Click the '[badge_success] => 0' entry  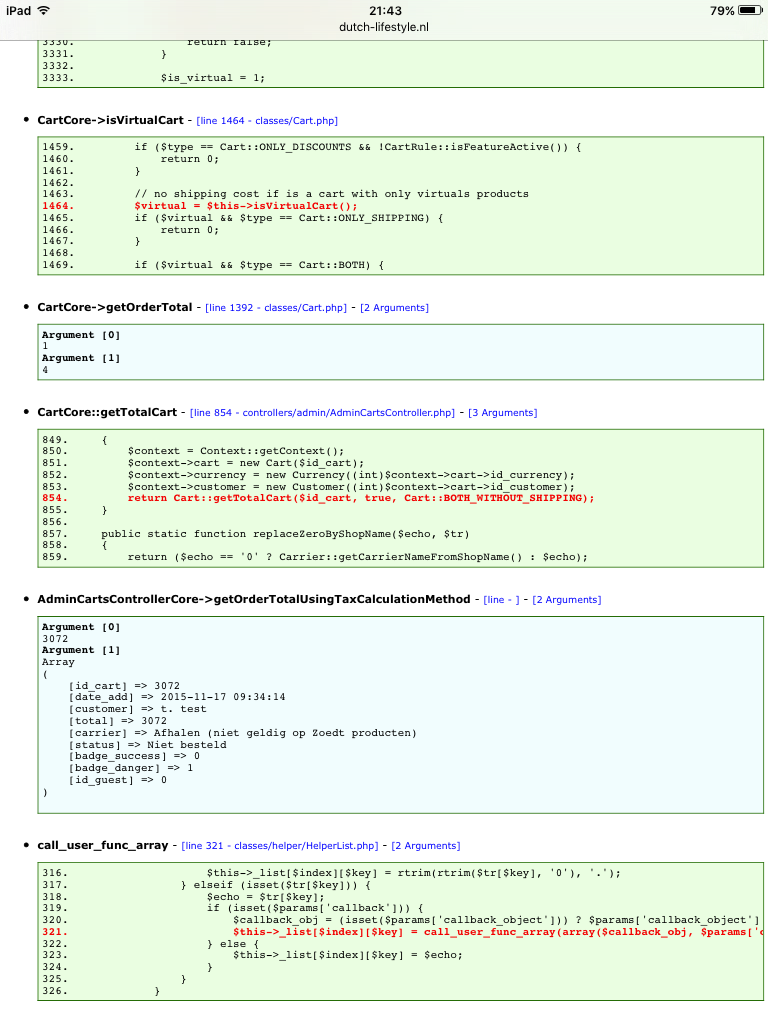tap(135, 756)
